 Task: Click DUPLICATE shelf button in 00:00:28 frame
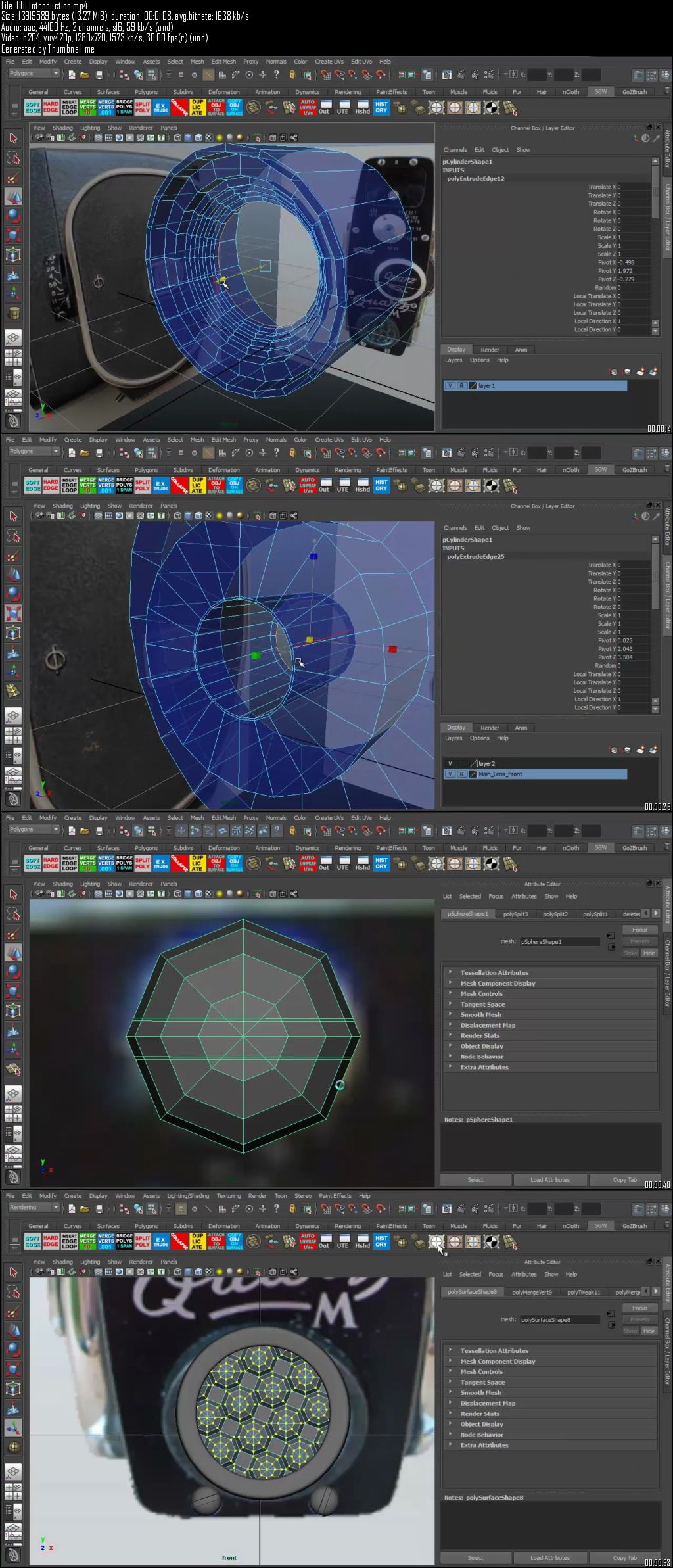click(197, 486)
